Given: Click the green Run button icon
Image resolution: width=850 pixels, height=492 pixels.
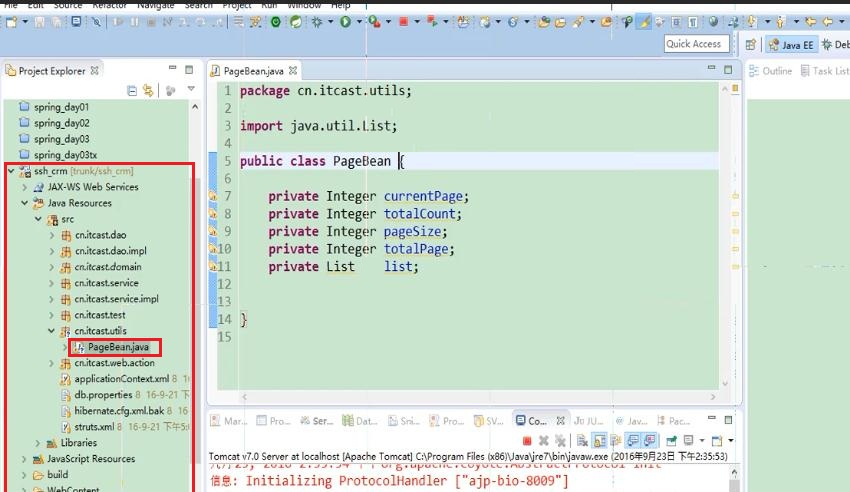Looking at the screenshot, I should [345, 22].
